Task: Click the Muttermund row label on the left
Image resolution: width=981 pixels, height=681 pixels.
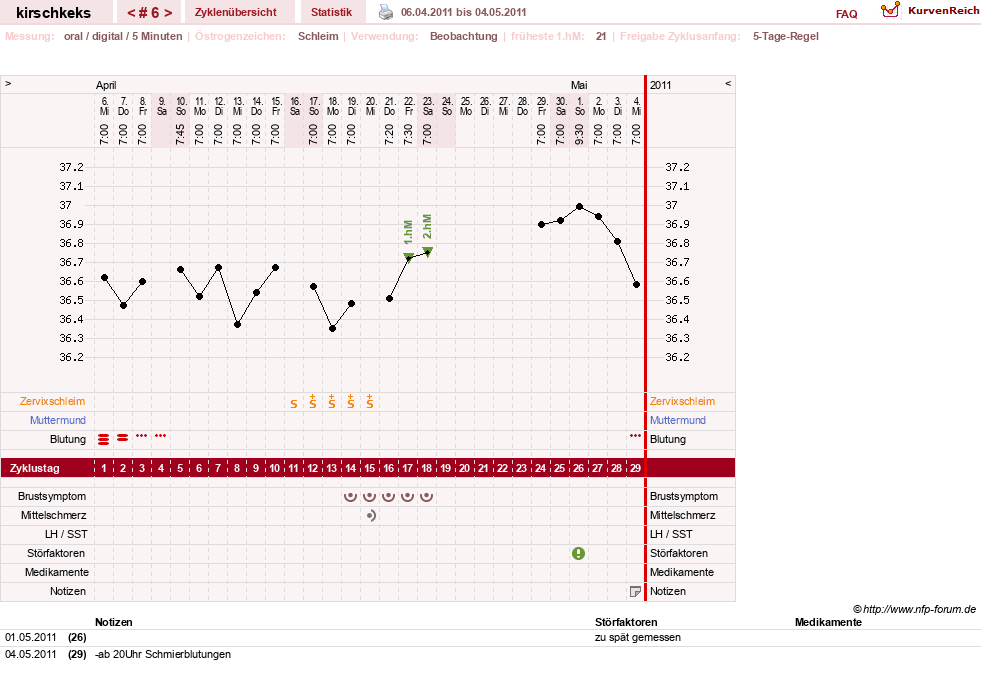Action: coord(58,420)
